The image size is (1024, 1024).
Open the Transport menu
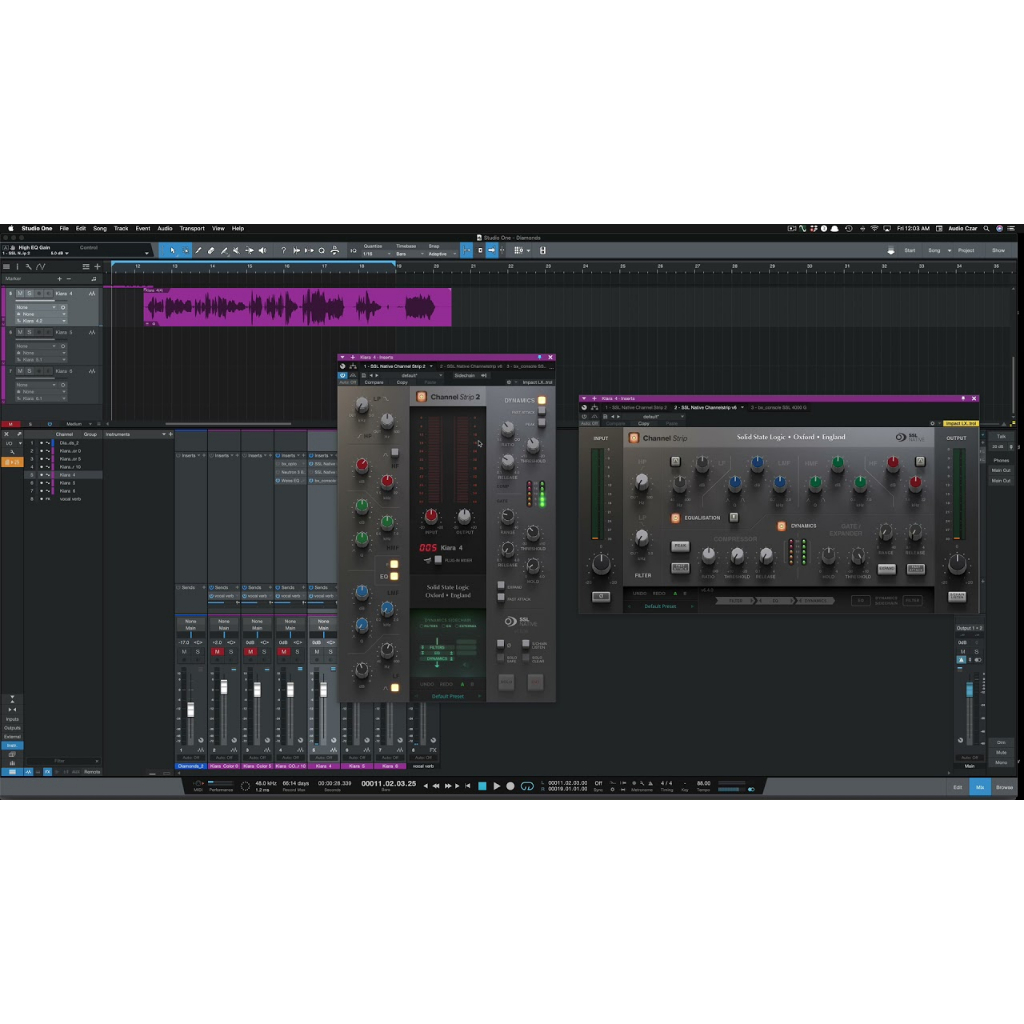pyautogui.click(x=192, y=229)
